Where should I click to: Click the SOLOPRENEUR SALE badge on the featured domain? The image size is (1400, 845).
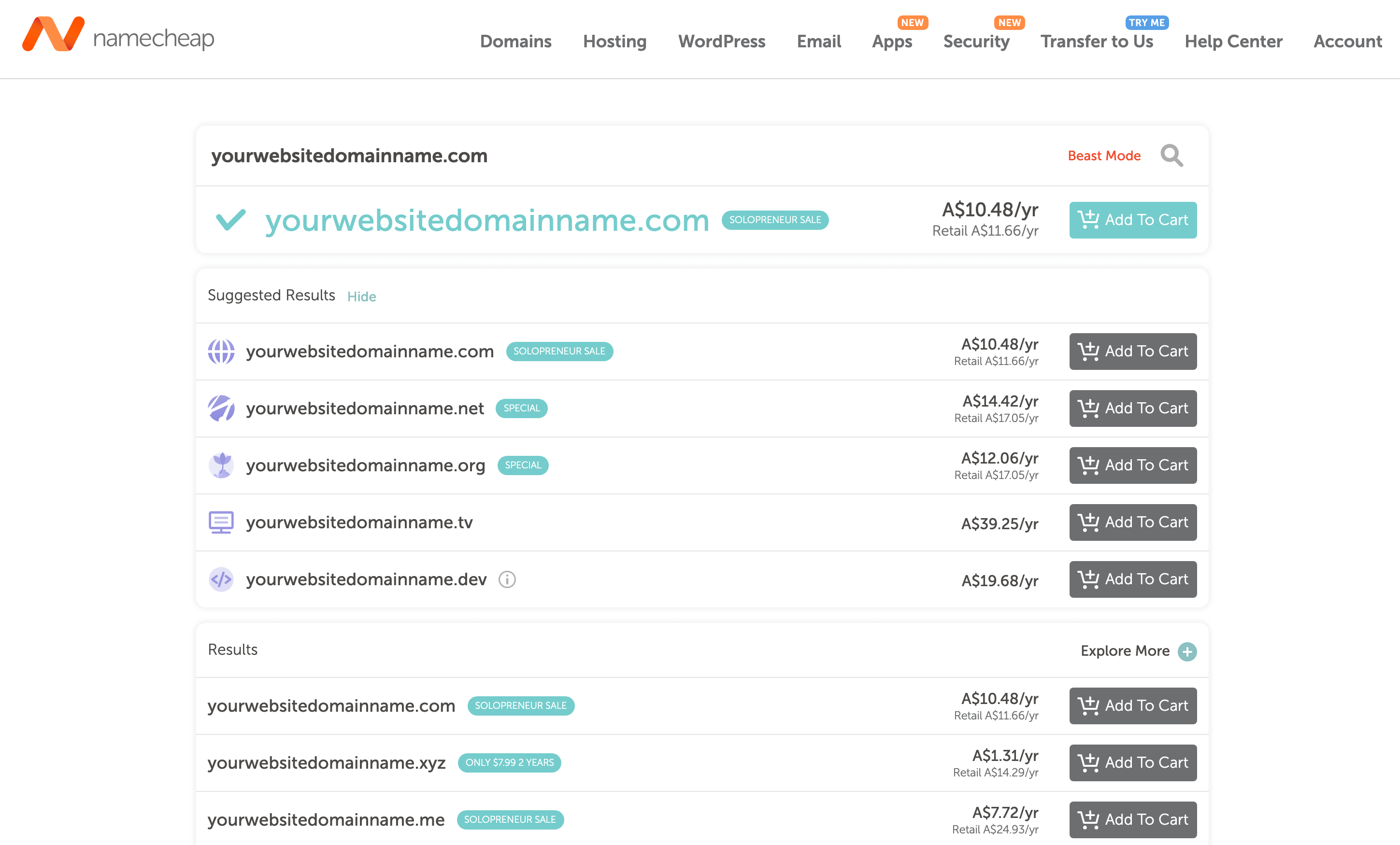coord(775,220)
